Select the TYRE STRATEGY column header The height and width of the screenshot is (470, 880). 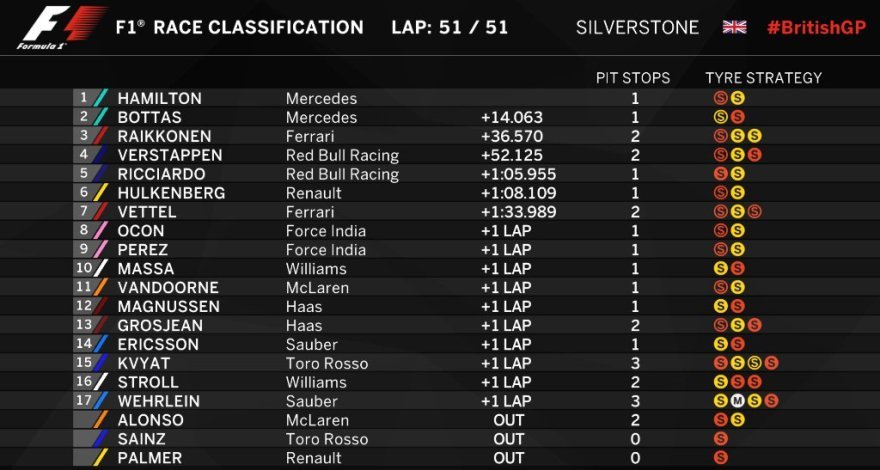[763, 77]
